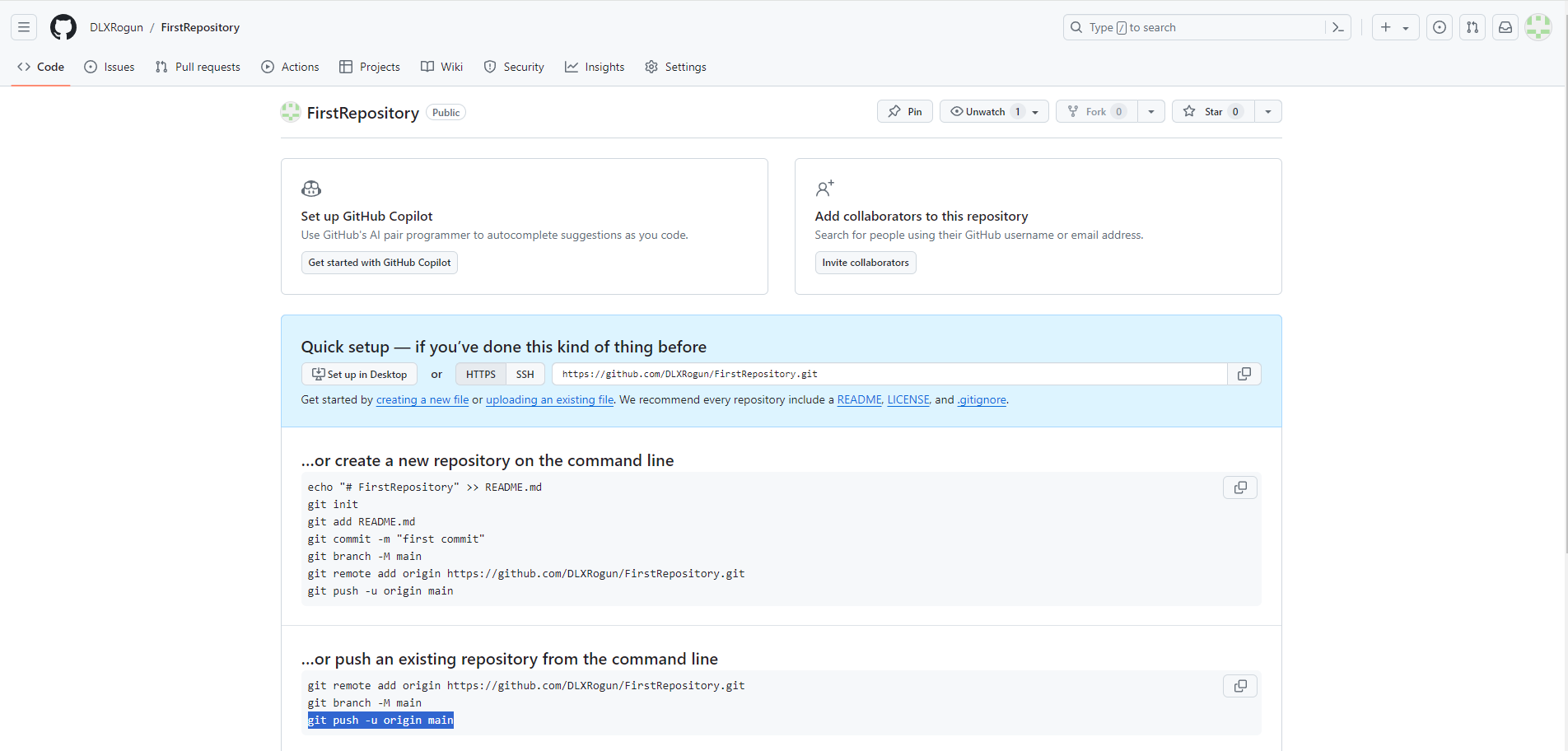Expand the Fork options dropdown arrow

point(1151,111)
